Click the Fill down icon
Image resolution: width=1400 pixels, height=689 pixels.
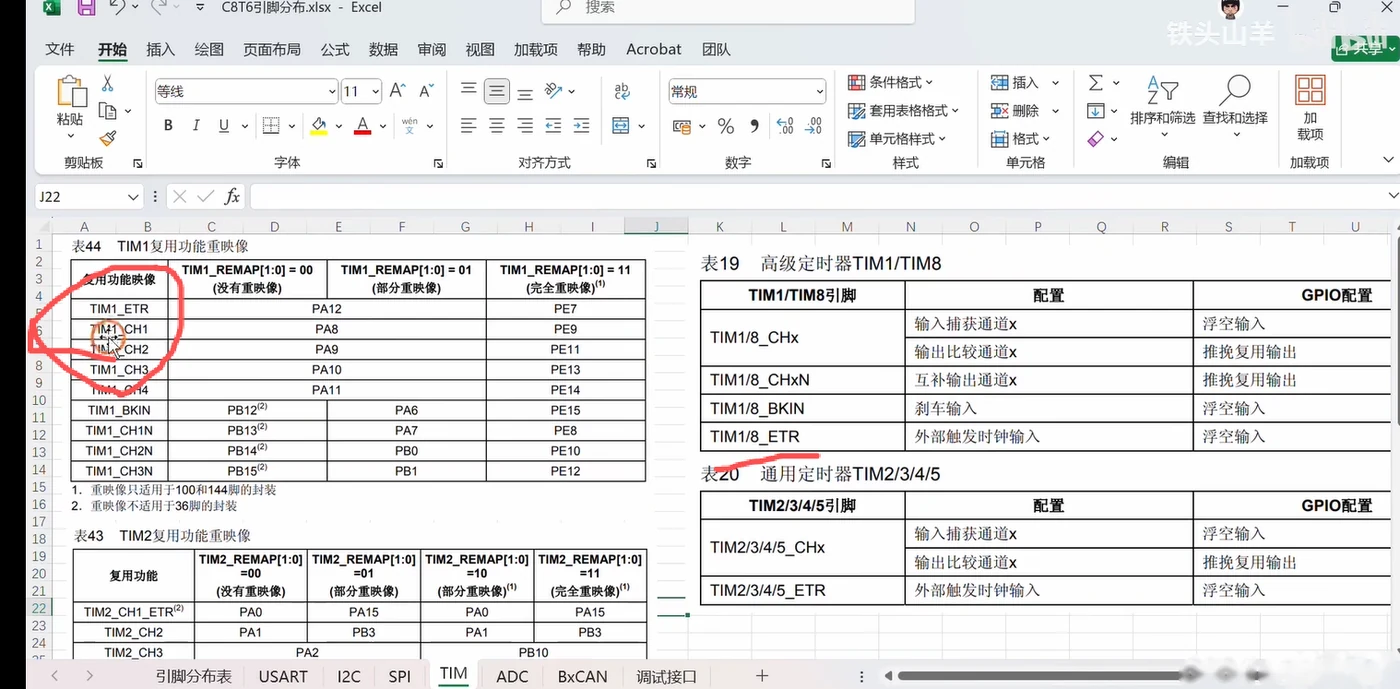pos(1096,111)
